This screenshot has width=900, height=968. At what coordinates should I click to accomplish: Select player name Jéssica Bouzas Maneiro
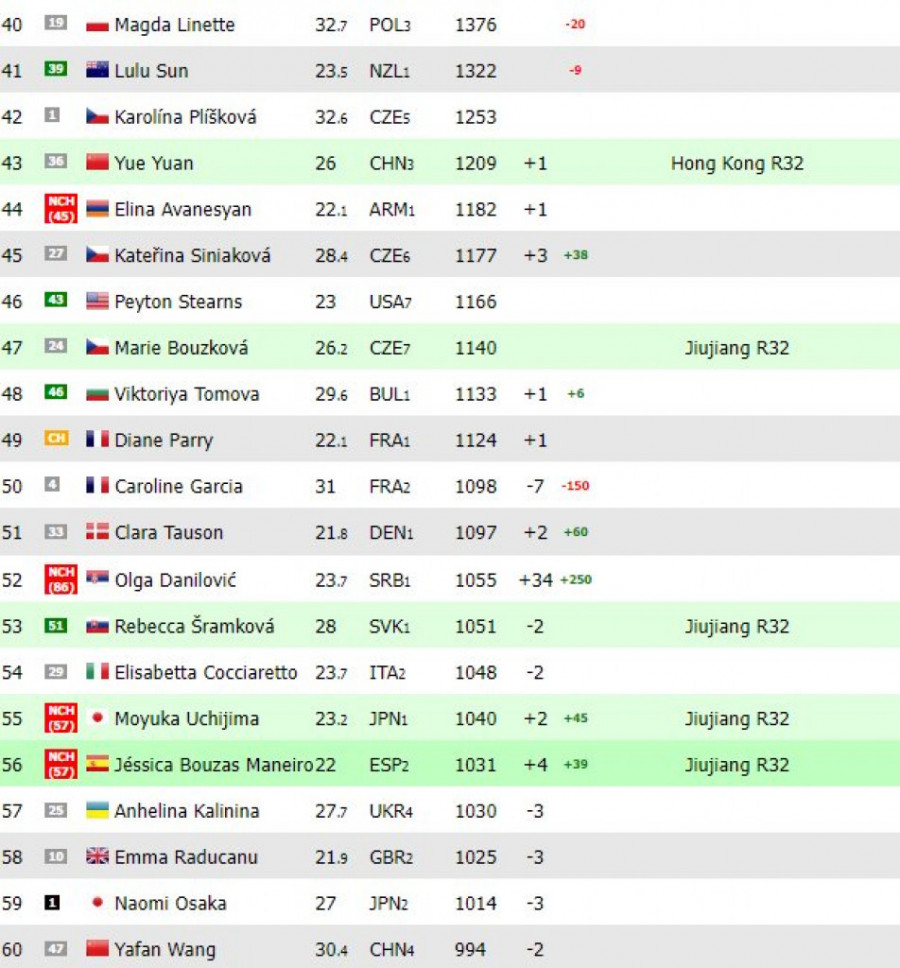(x=214, y=765)
